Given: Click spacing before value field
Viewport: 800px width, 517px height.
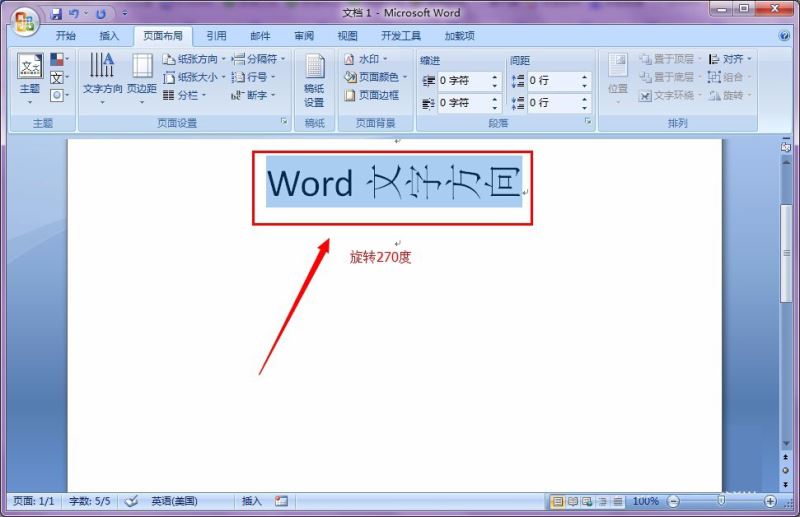Looking at the screenshot, I should click(x=553, y=81).
